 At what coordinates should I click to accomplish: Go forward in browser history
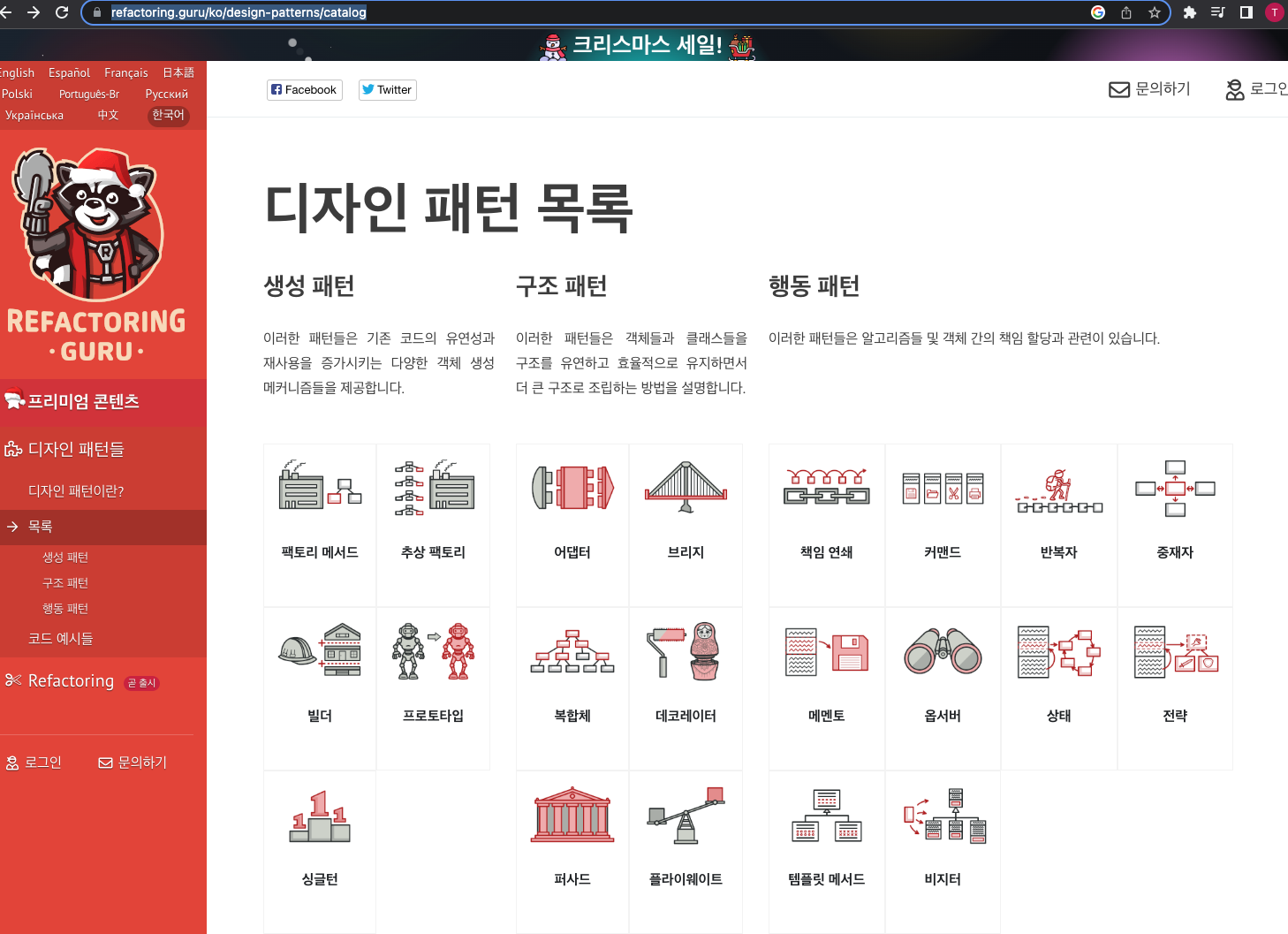(34, 12)
